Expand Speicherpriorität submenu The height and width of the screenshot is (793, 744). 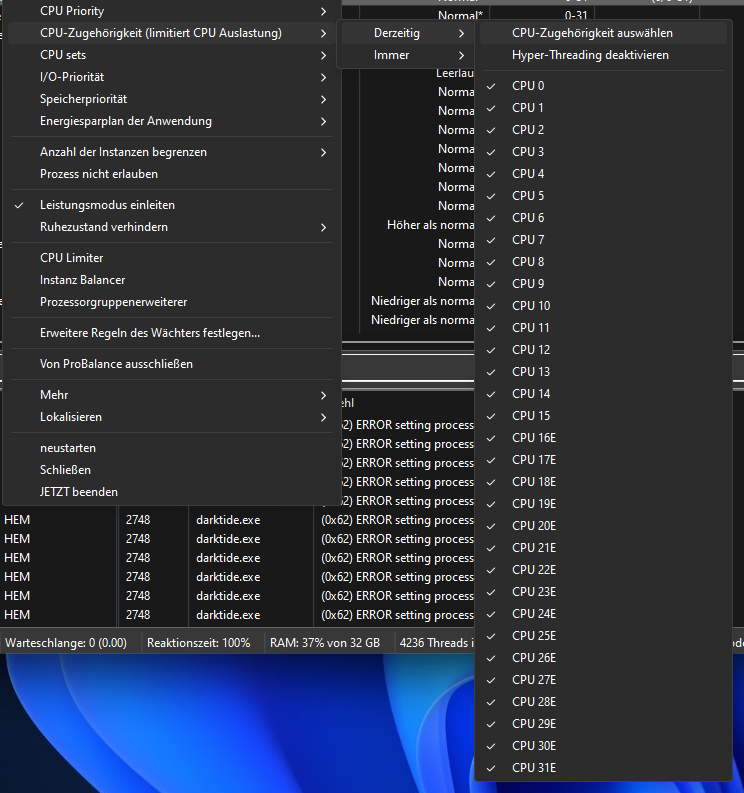[171, 99]
